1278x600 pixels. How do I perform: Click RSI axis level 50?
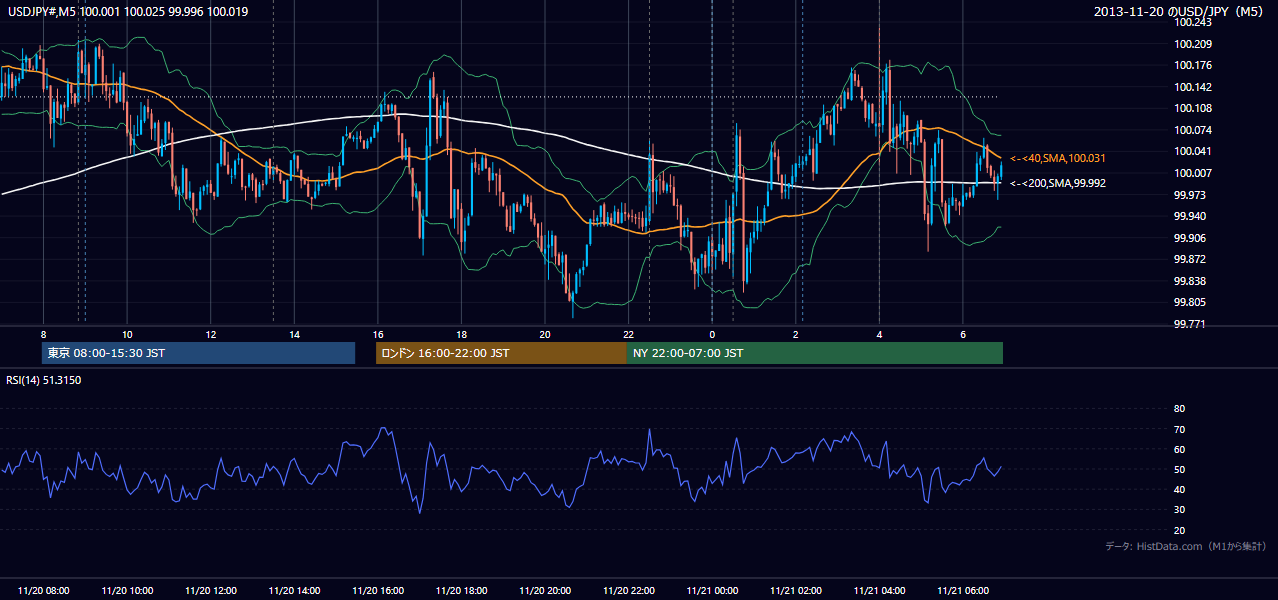(1179, 469)
